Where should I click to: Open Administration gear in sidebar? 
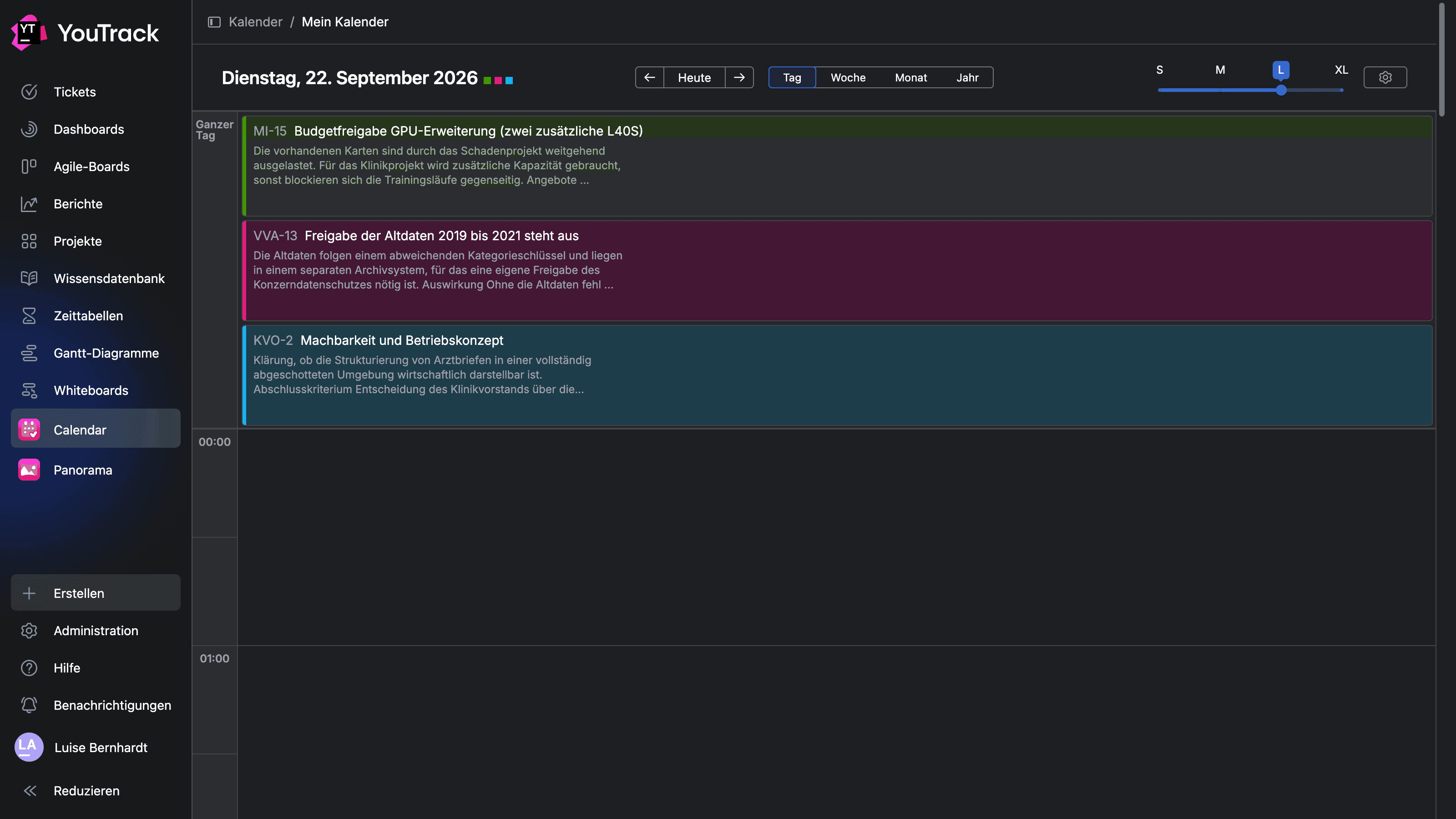(29, 631)
